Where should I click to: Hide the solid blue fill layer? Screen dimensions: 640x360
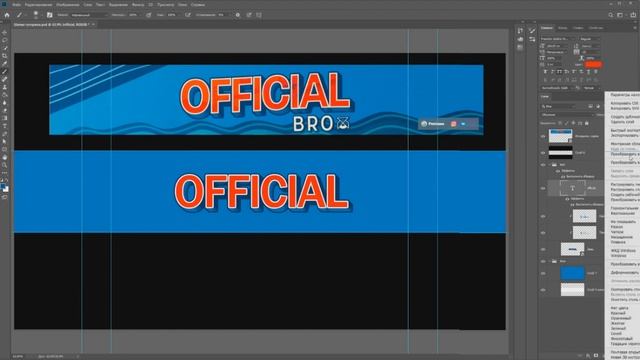[x=543, y=273]
